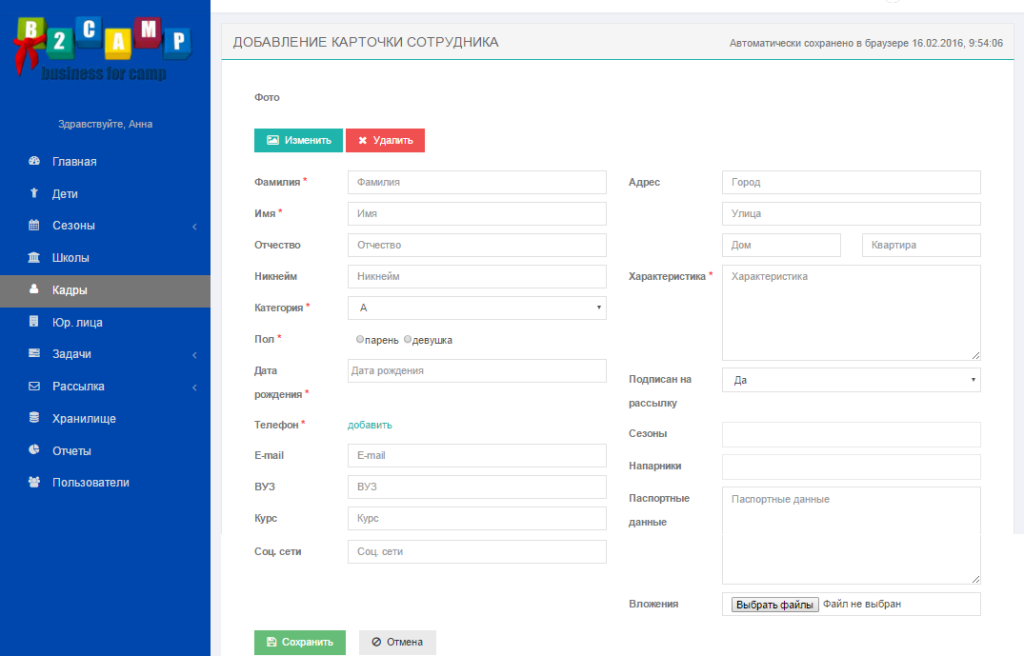Click the Дети sidebar icon
1024x656 pixels.
tap(34, 193)
